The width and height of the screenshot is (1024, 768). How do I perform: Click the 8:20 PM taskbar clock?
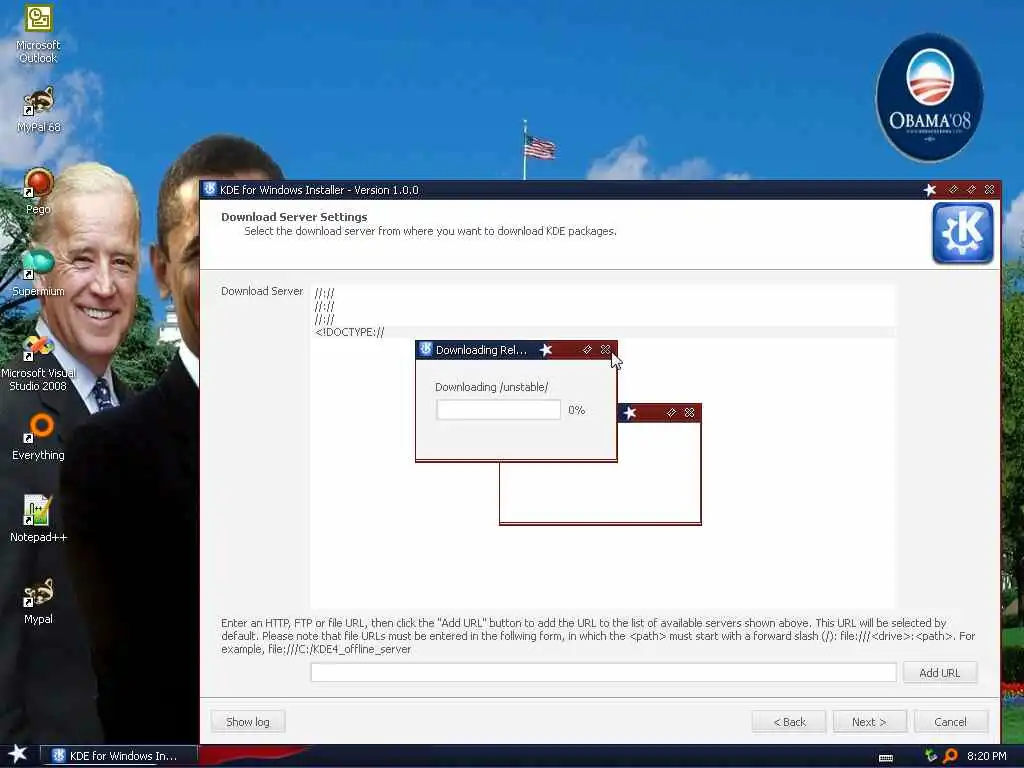(x=986, y=756)
